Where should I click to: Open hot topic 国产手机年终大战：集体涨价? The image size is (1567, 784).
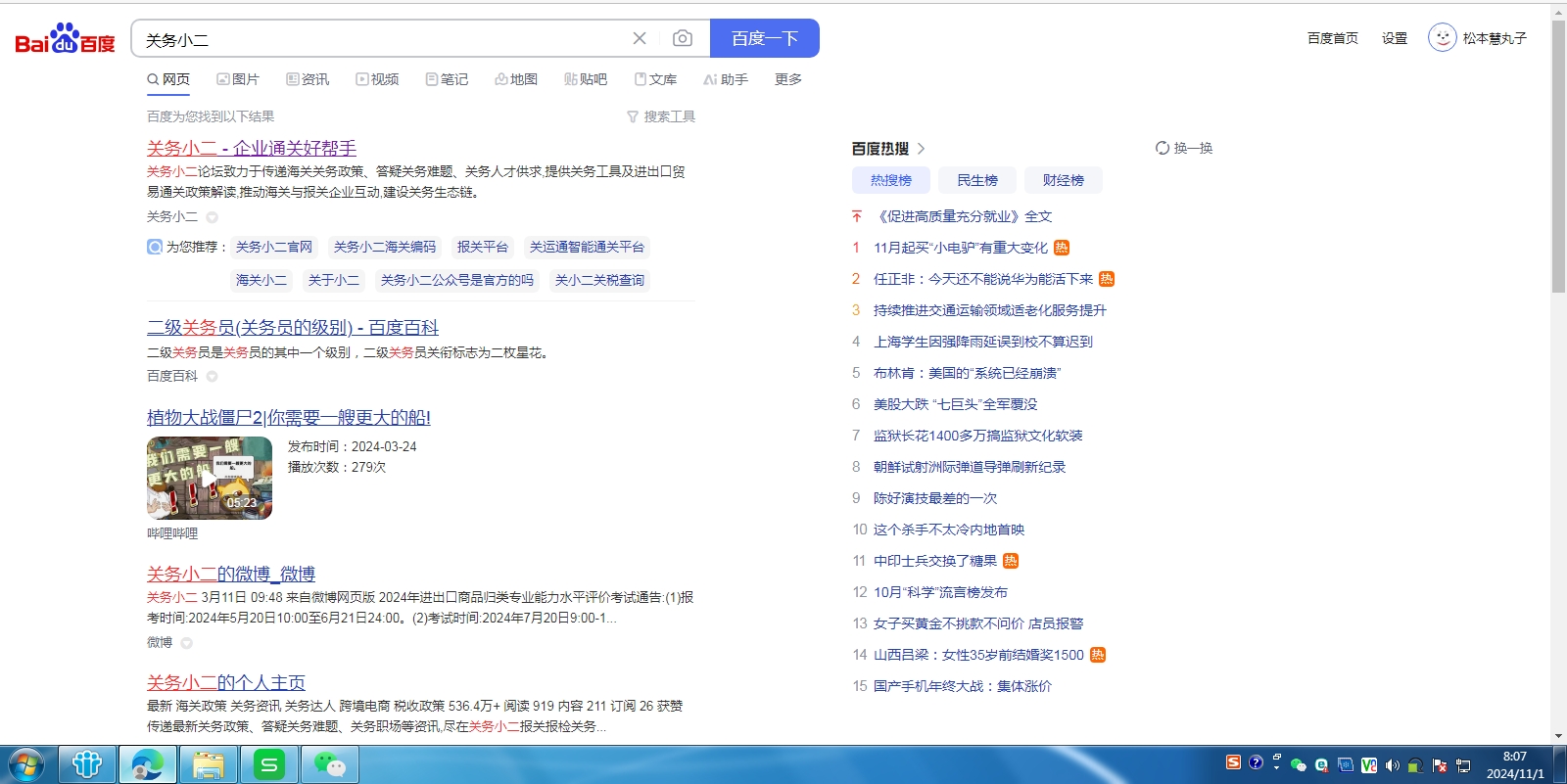pos(963,686)
